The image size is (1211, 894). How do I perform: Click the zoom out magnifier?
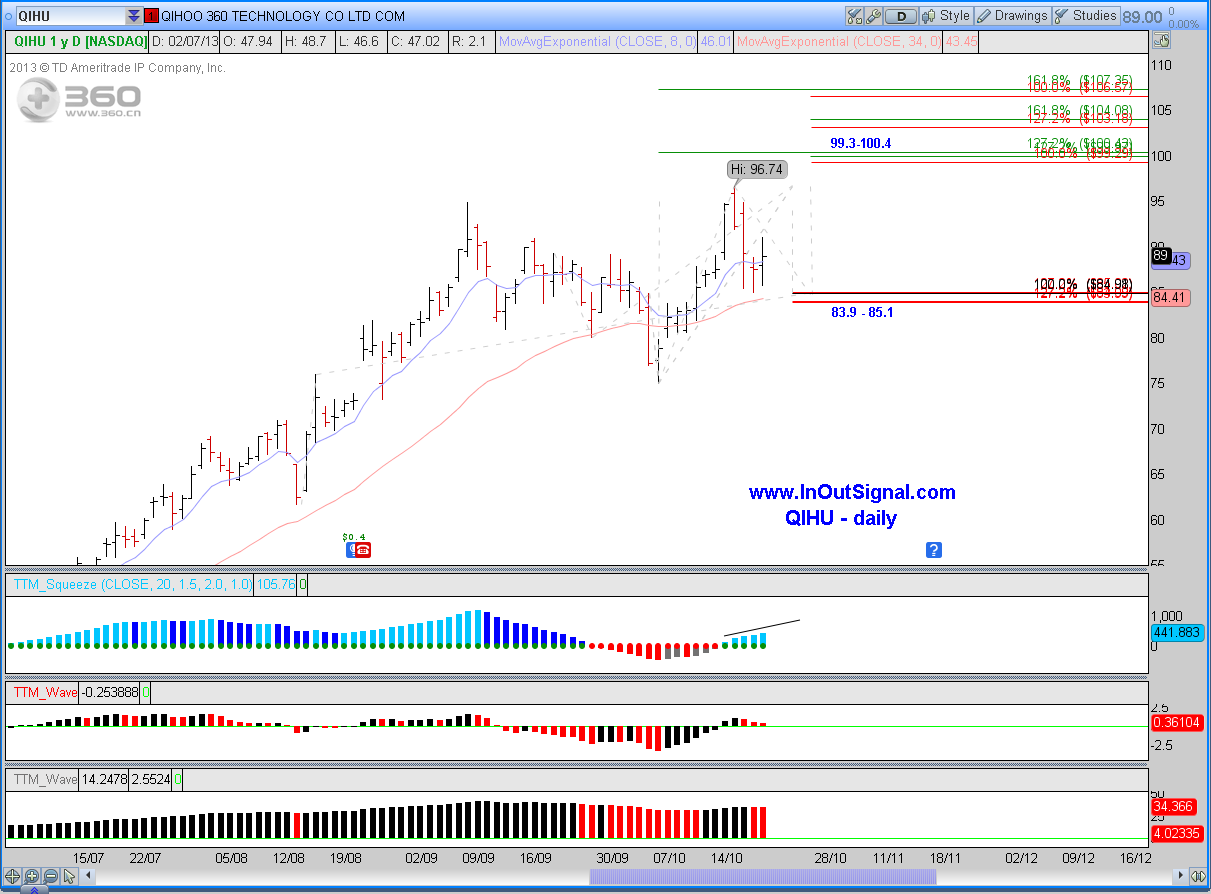[50, 877]
